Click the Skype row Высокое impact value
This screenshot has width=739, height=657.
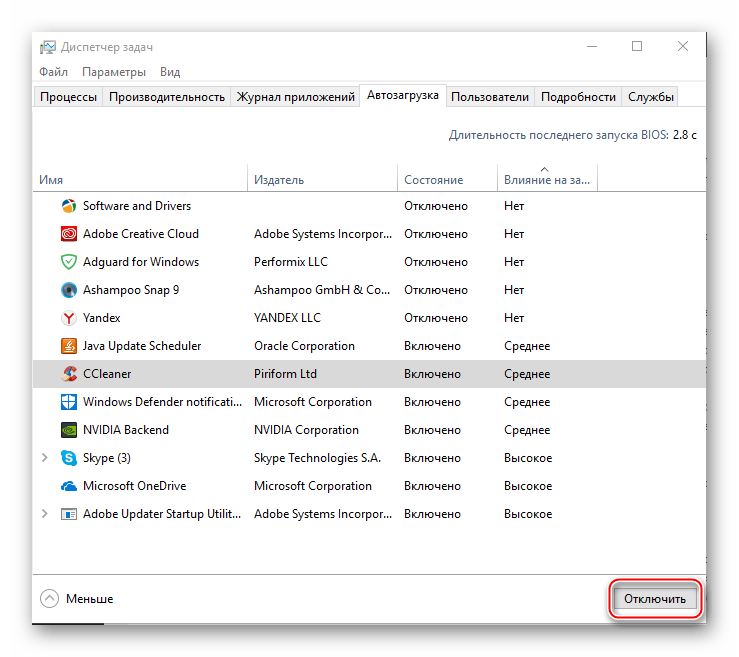point(528,458)
